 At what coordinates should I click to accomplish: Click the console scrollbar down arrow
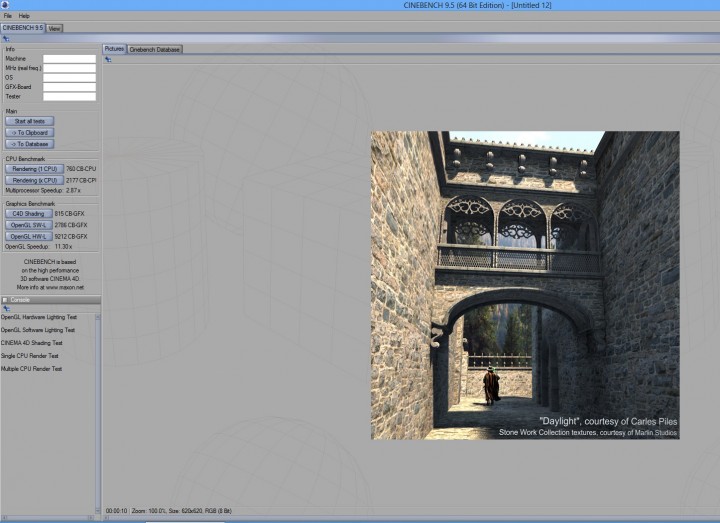pyautogui.click(x=97, y=511)
